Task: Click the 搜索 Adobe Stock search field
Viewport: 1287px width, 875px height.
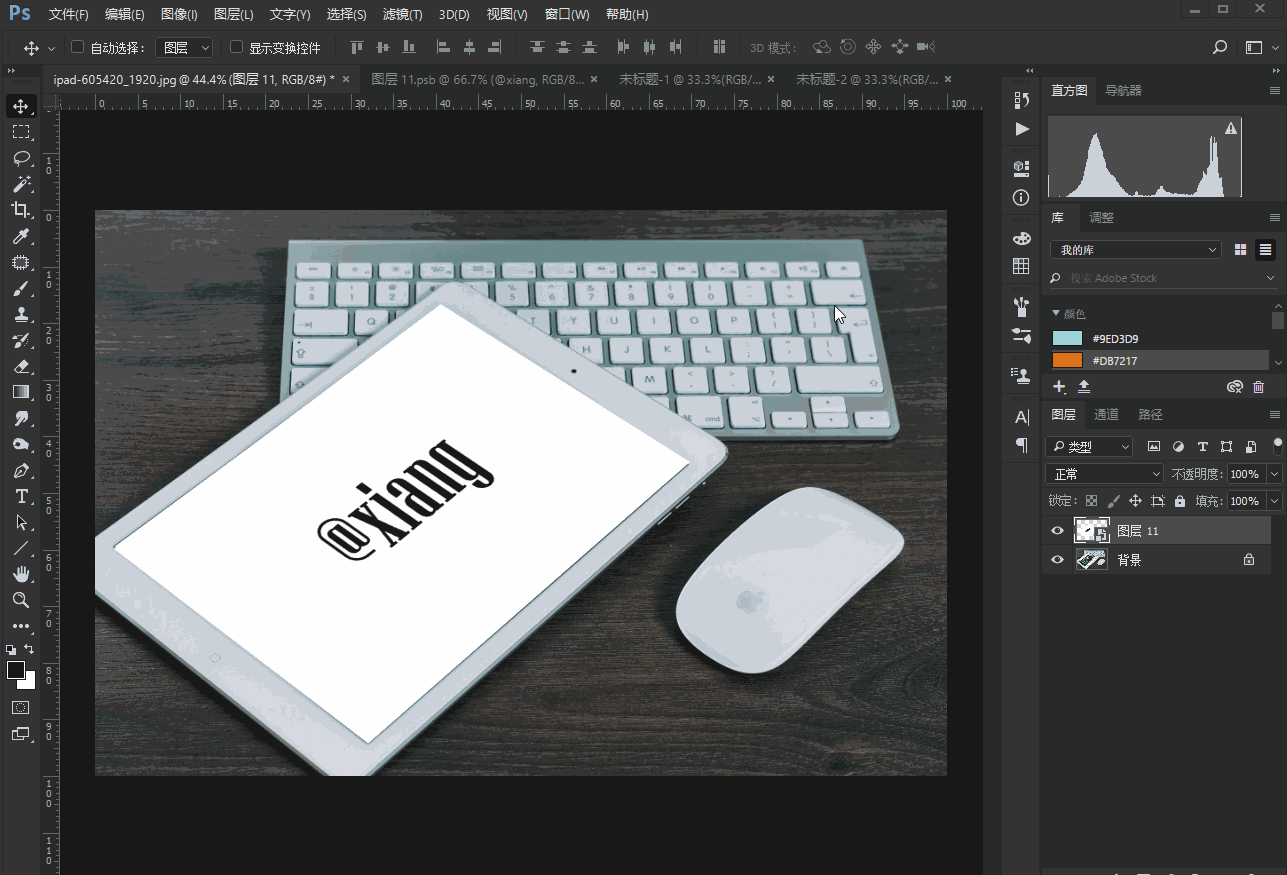Action: (x=1160, y=278)
